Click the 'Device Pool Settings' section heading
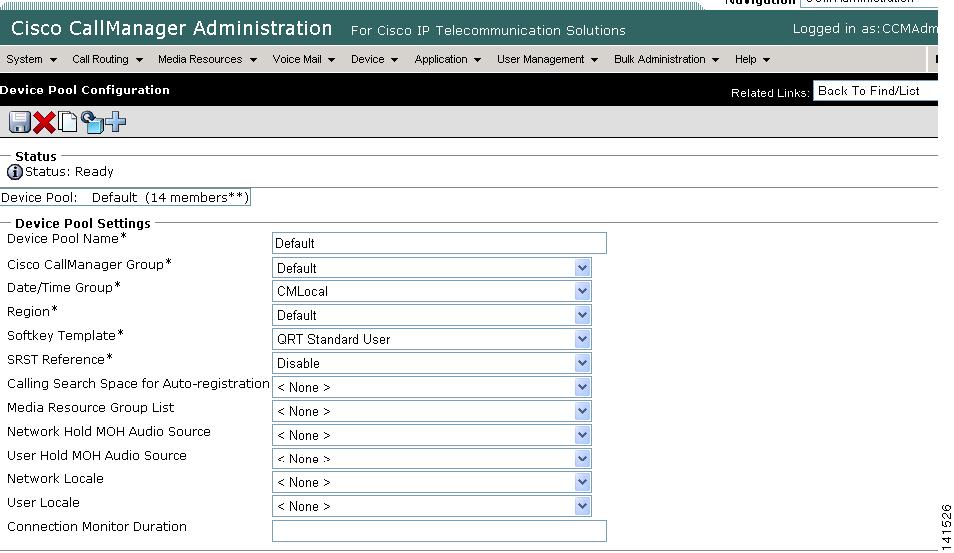Viewport: 954px width, 553px height. (x=83, y=223)
